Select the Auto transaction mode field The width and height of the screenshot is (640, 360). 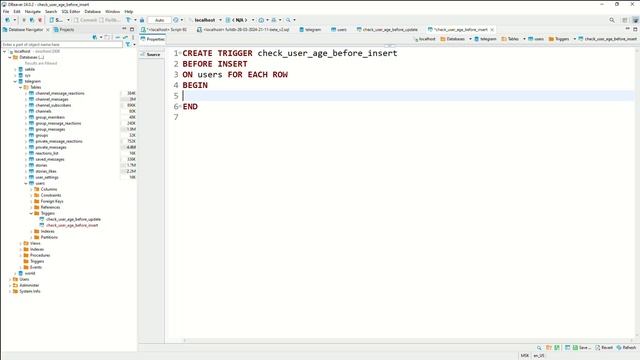click(x=159, y=20)
